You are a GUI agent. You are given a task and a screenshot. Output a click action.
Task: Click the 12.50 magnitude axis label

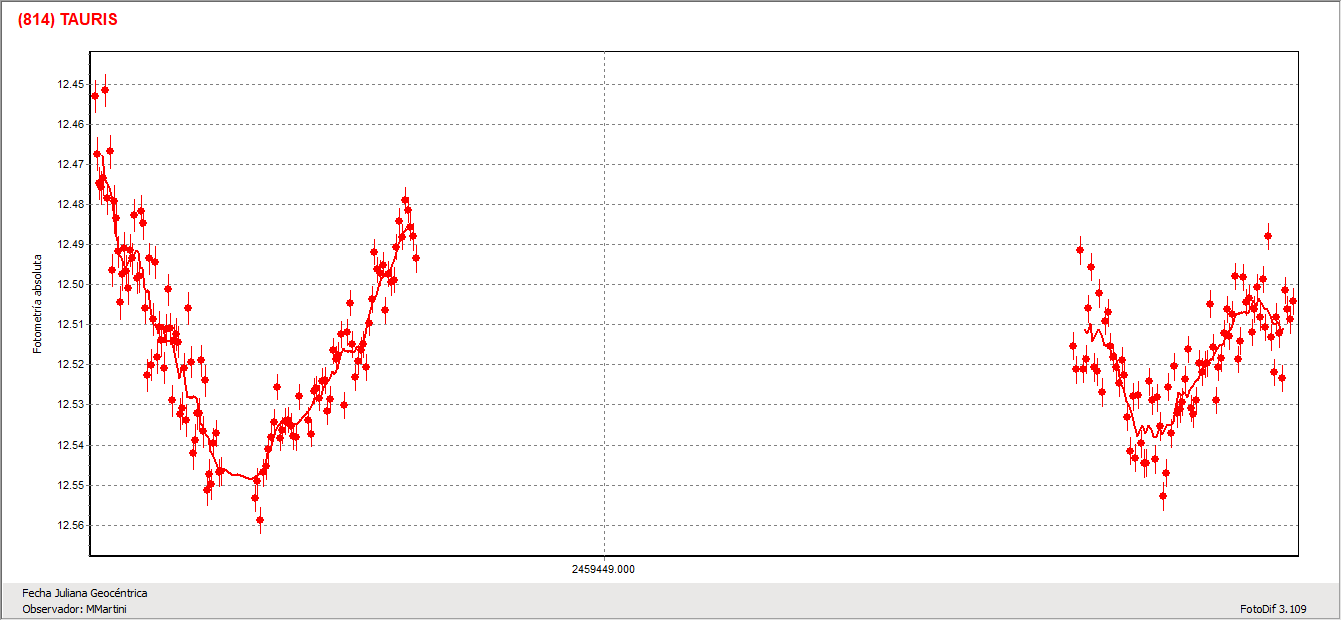coord(71,284)
